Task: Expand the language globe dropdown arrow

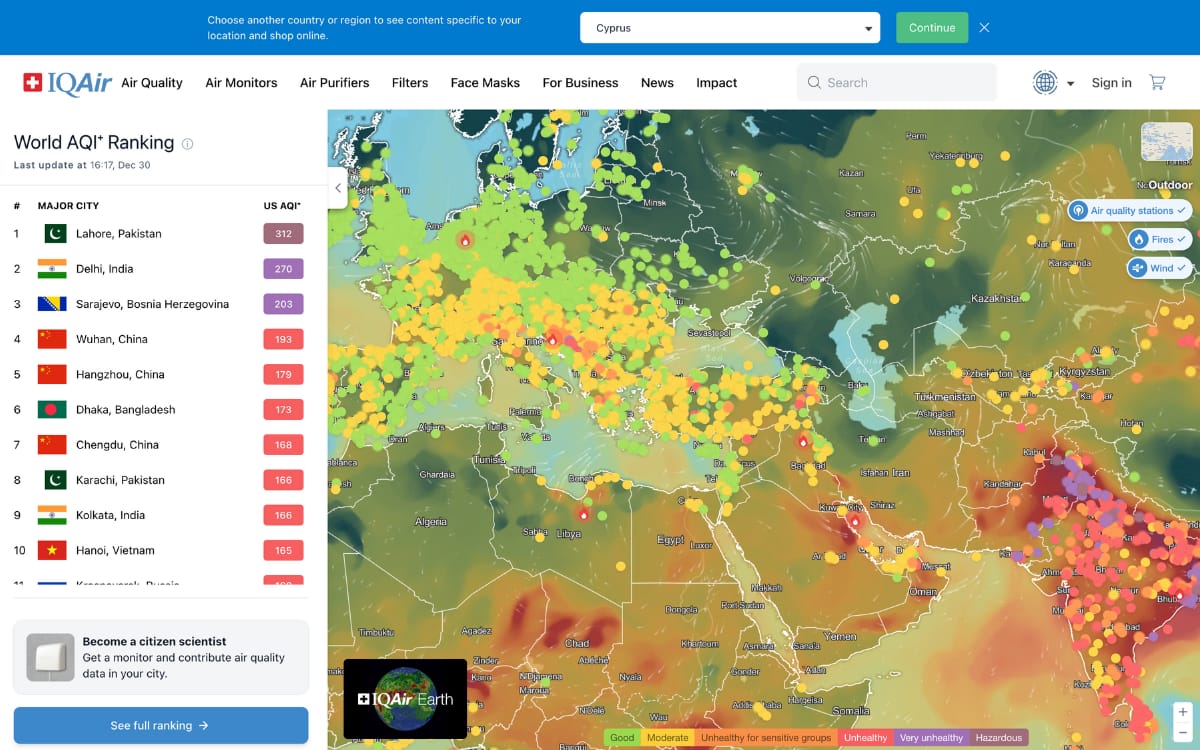Action: tap(1071, 84)
